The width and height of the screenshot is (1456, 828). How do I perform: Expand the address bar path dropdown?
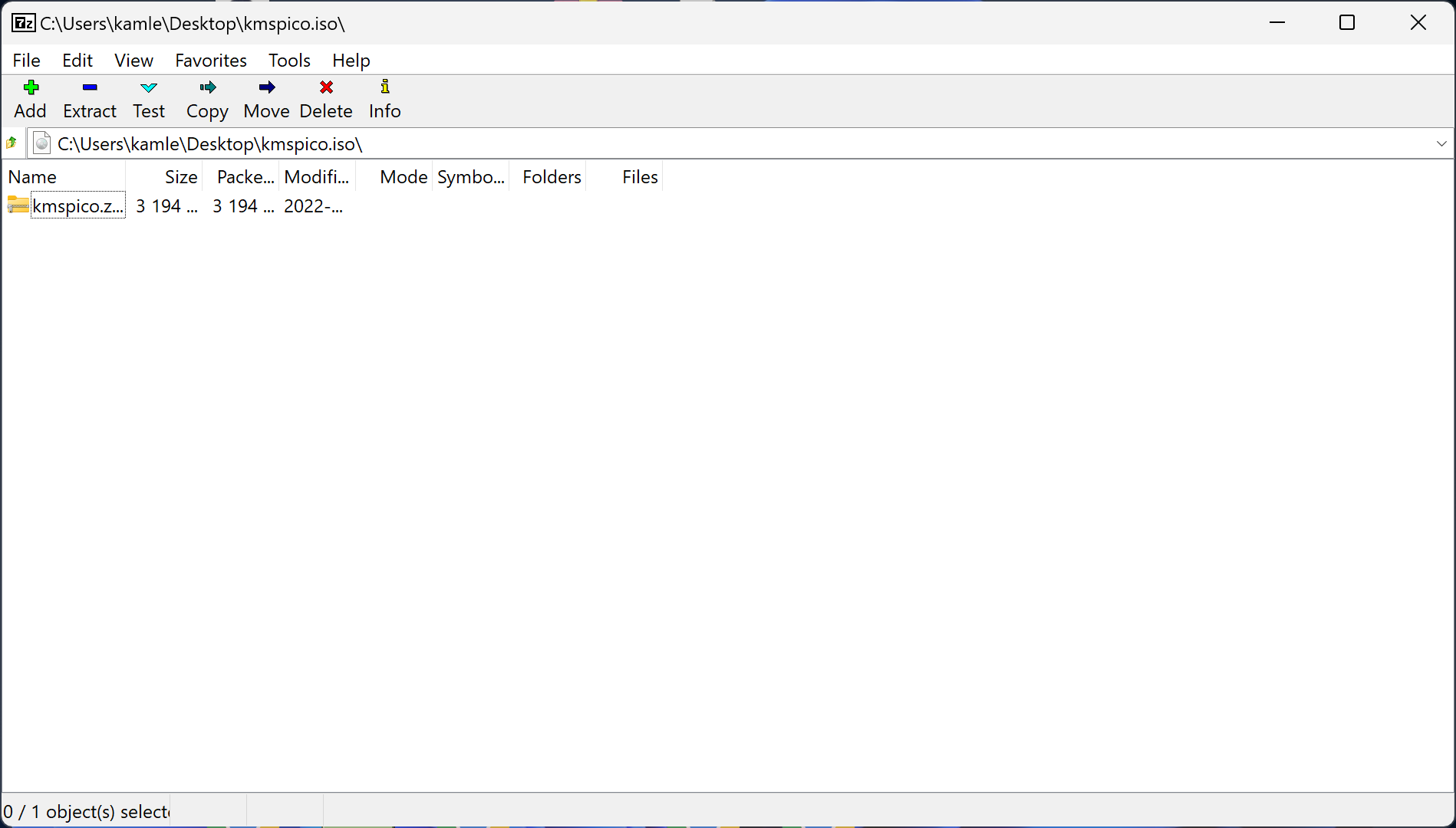coord(1441,143)
